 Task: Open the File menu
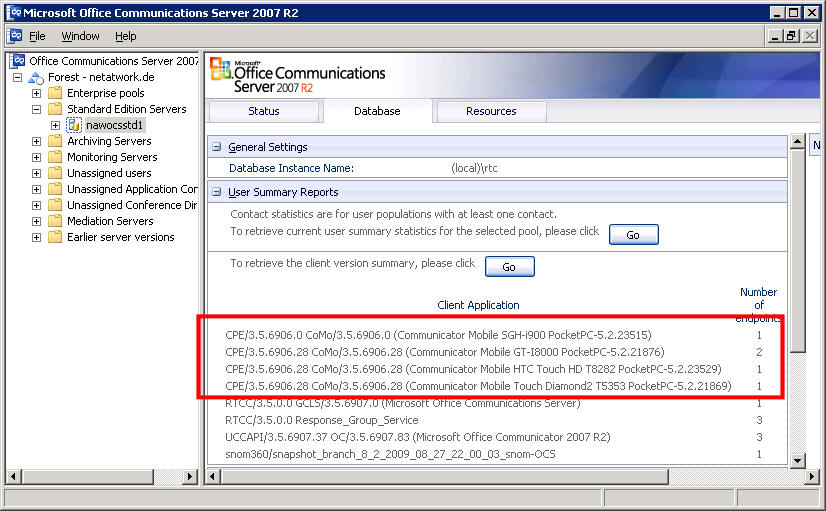[37, 36]
